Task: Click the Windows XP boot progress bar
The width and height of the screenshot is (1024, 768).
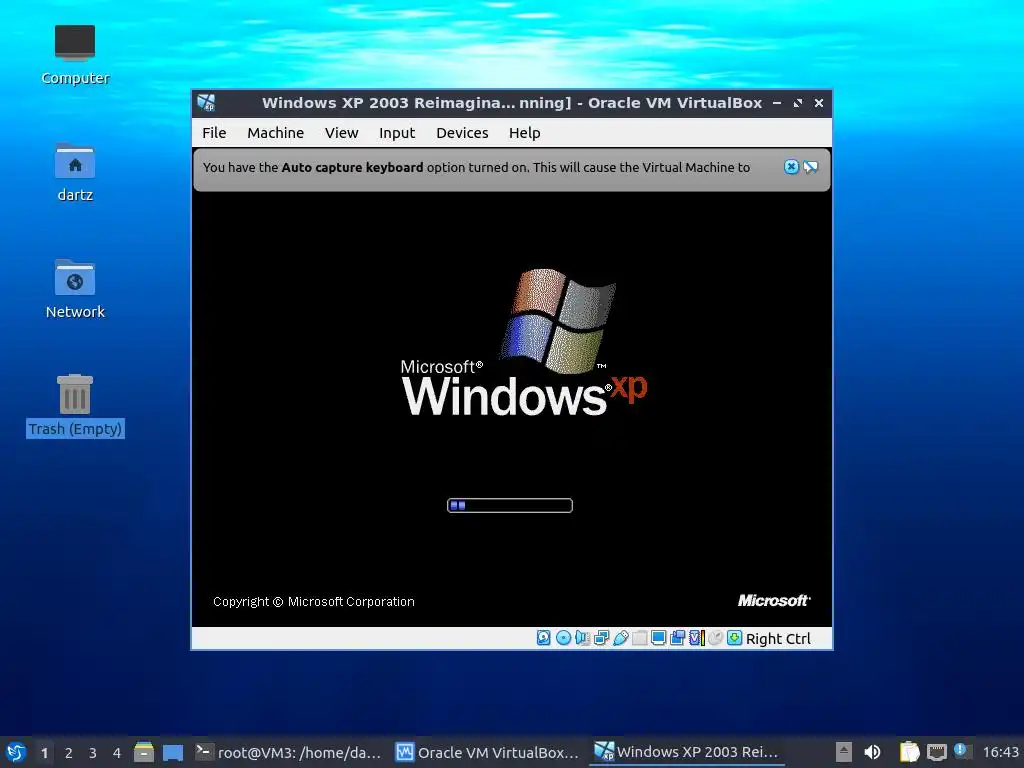Action: [x=510, y=505]
